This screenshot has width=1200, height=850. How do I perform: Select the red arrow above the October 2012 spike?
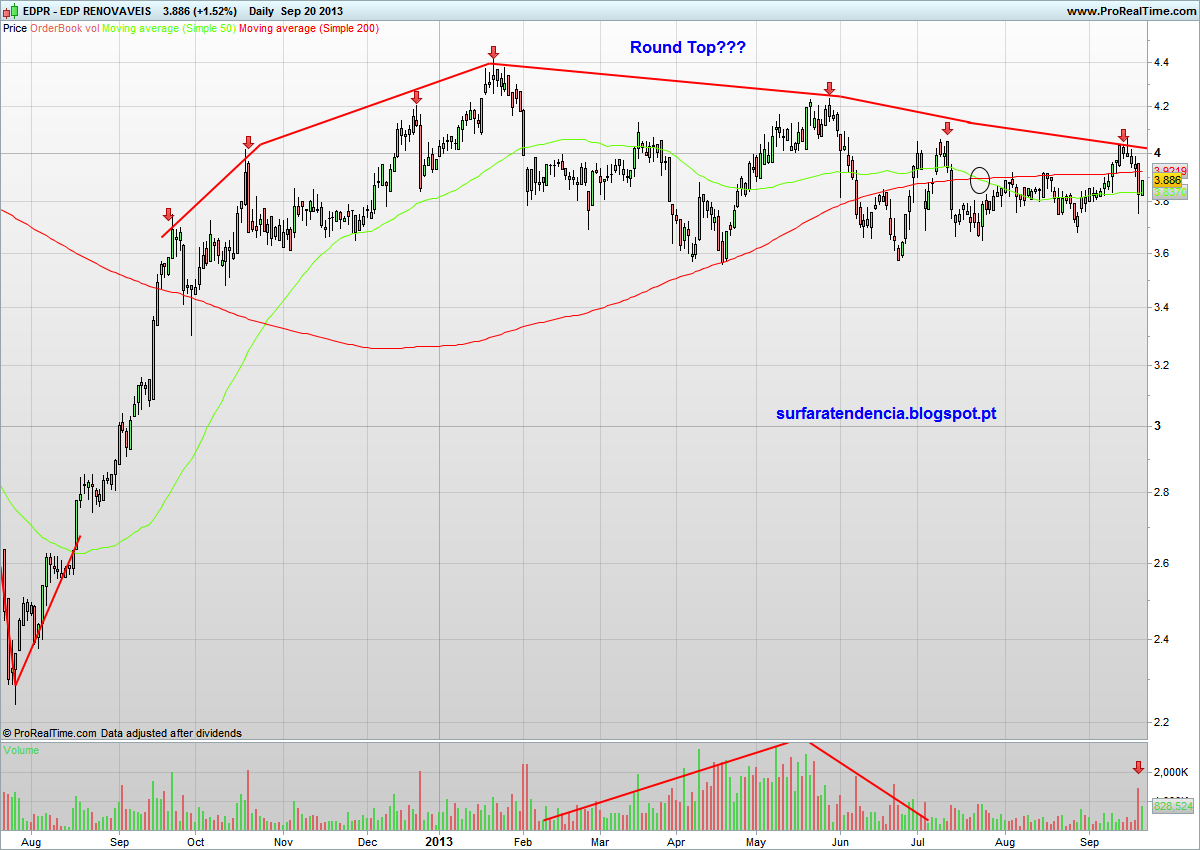(249, 143)
